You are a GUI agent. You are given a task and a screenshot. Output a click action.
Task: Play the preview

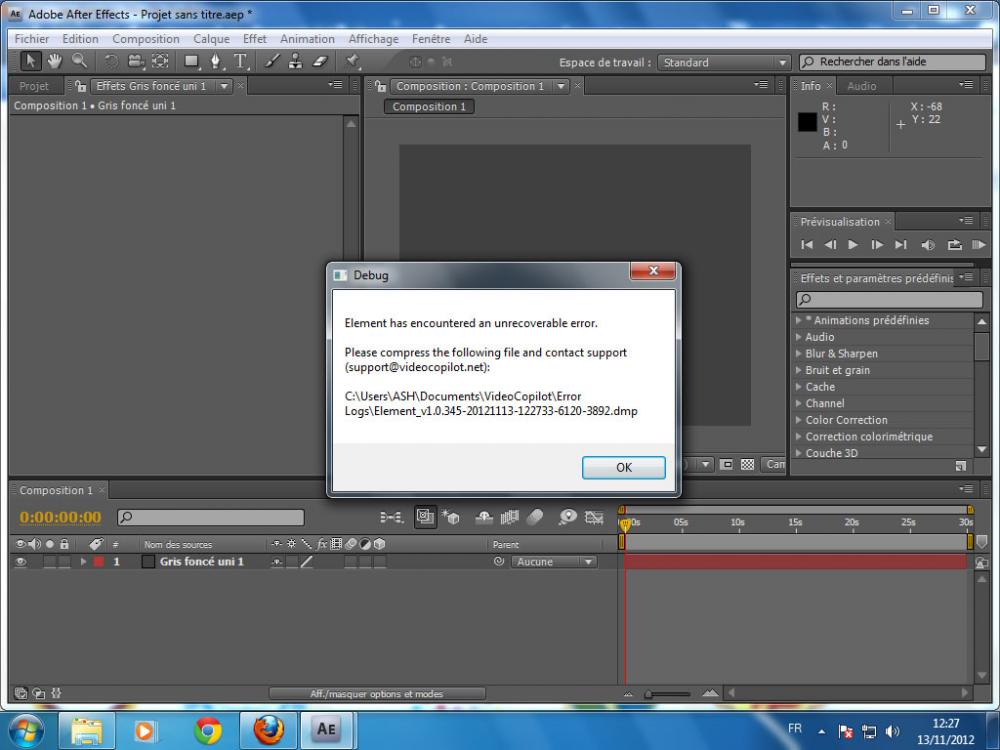853,245
